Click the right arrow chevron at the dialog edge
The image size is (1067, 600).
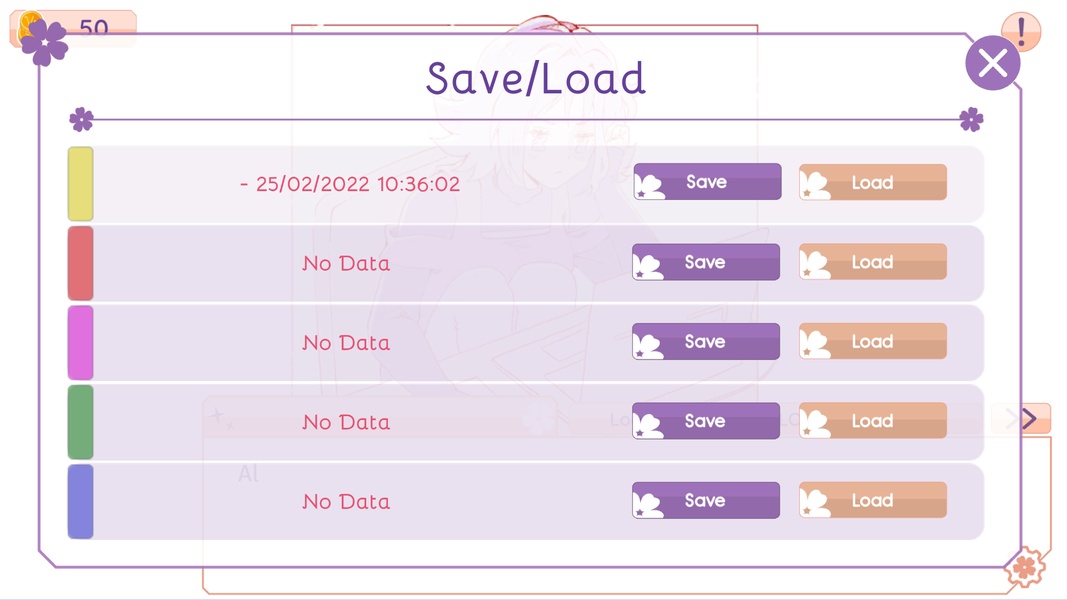(1029, 418)
